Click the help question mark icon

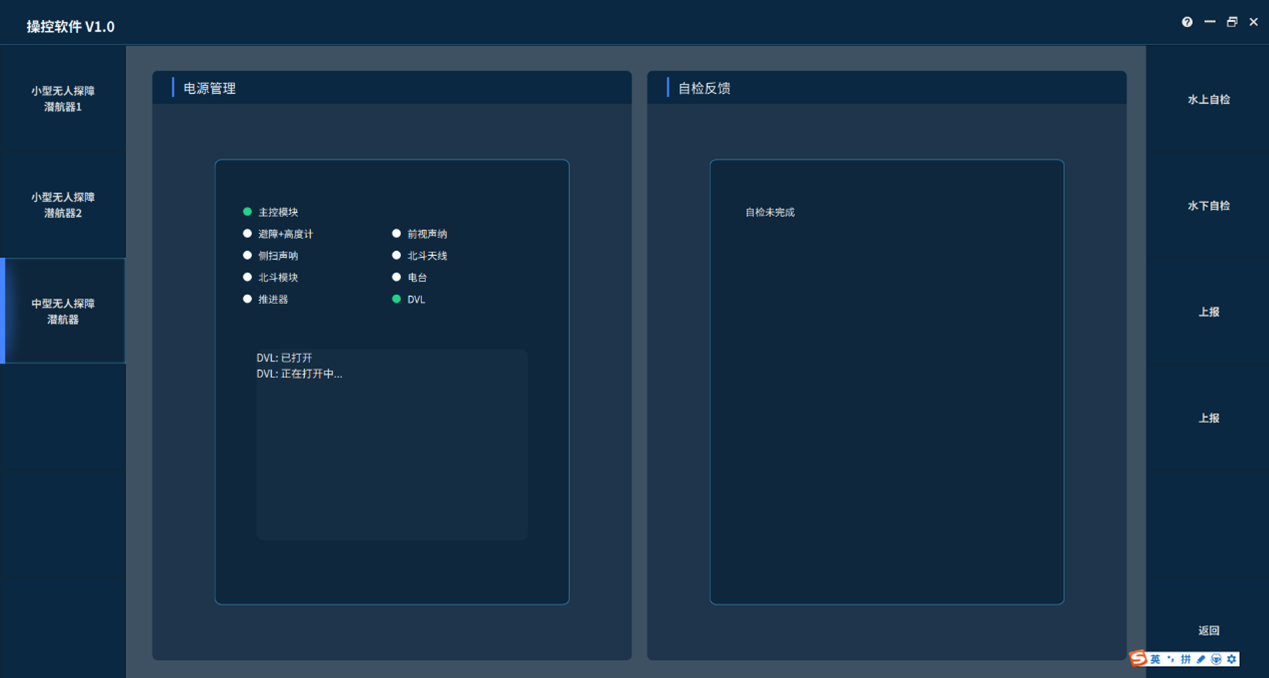(1187, 22)
